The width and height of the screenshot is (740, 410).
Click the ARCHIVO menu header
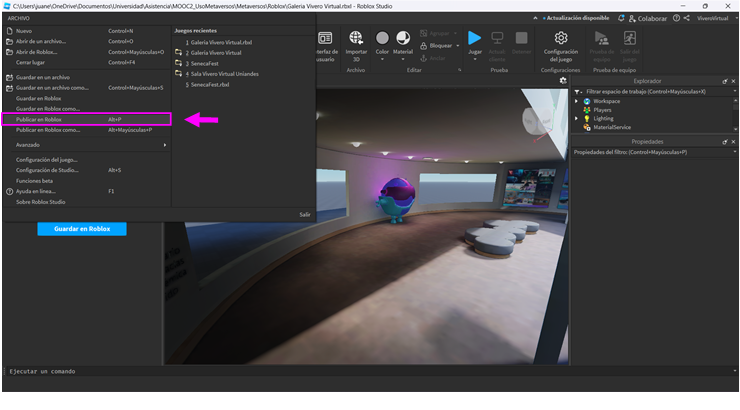click(x=18, y=18)
